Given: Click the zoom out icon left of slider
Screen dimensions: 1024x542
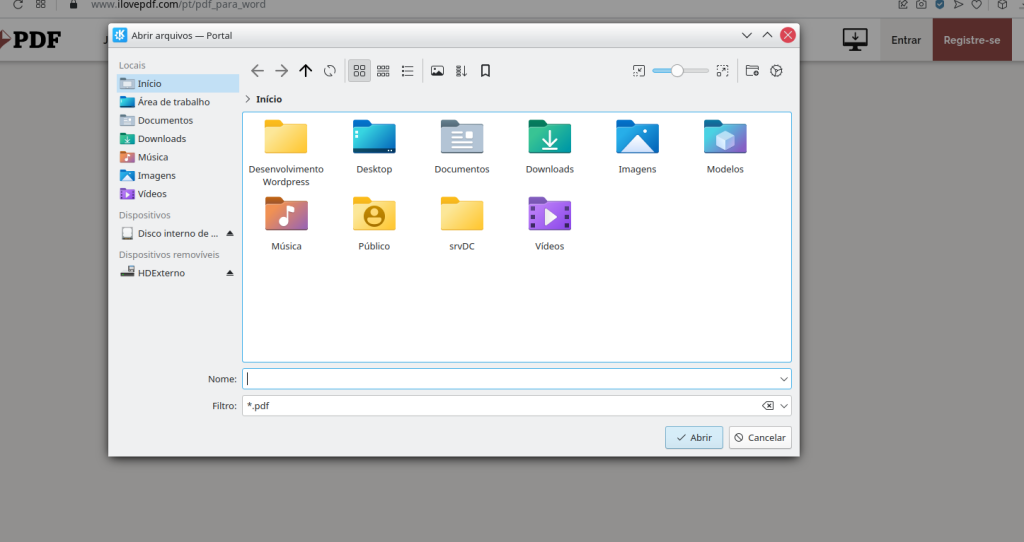Looking at the screenshot, I should coord(639,71).
